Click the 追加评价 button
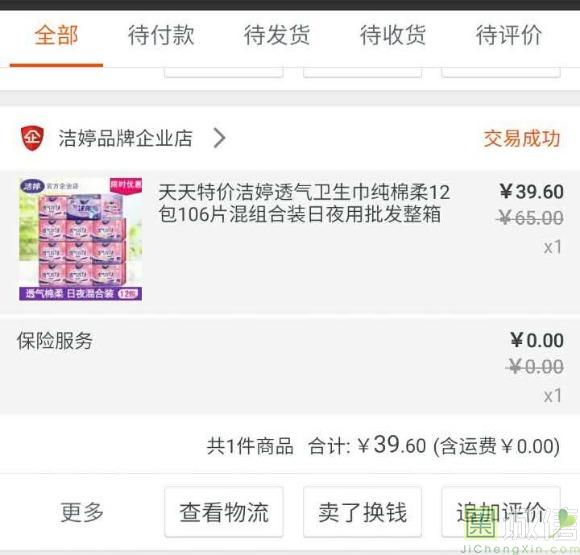The width and height of the screenshot is (580, 555). tap(501, 512)
